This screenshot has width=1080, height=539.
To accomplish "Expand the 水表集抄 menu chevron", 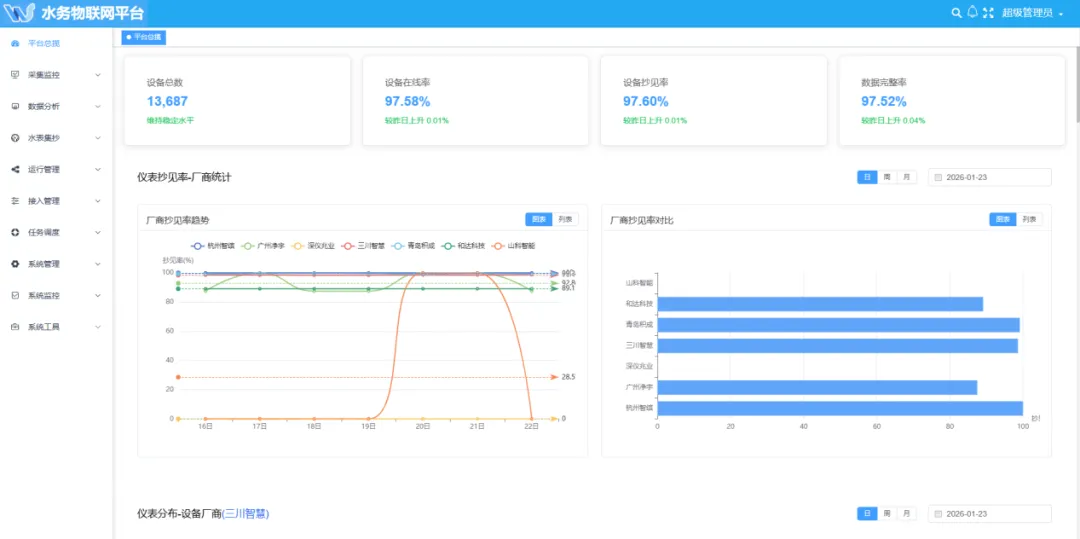I will tap(98, 138).
